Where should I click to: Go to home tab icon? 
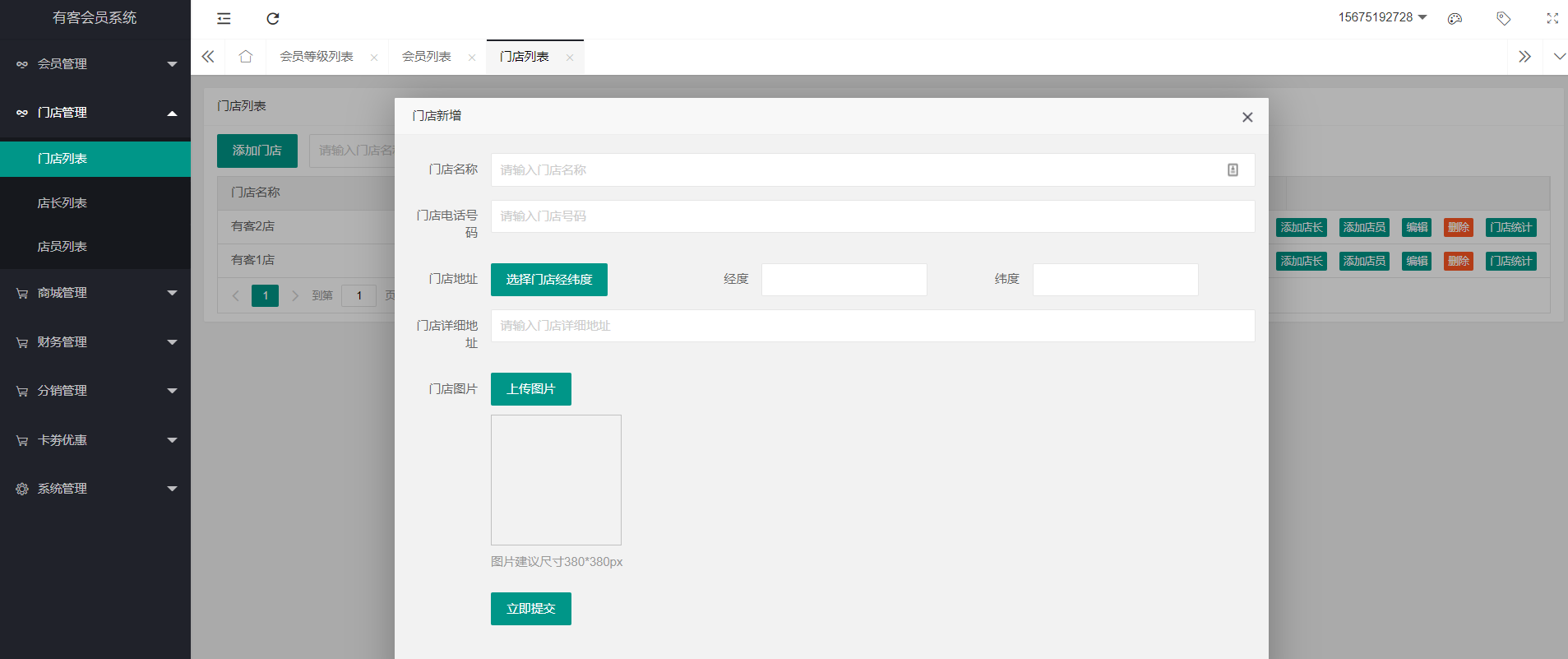pyautogui.click(x=245, y=57)
